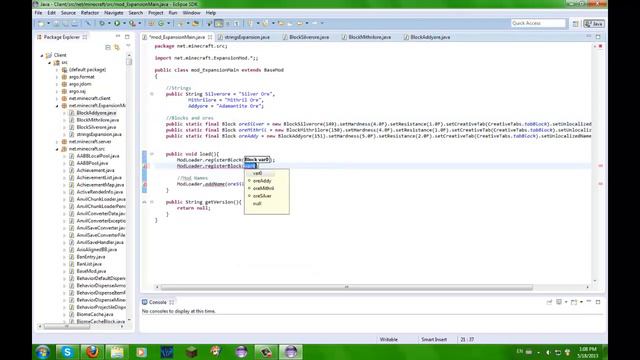This screenshot has height=360, width=640.
Task: Collapse the net.minecraft.ExpansionMod package
Action: point(57,106)
